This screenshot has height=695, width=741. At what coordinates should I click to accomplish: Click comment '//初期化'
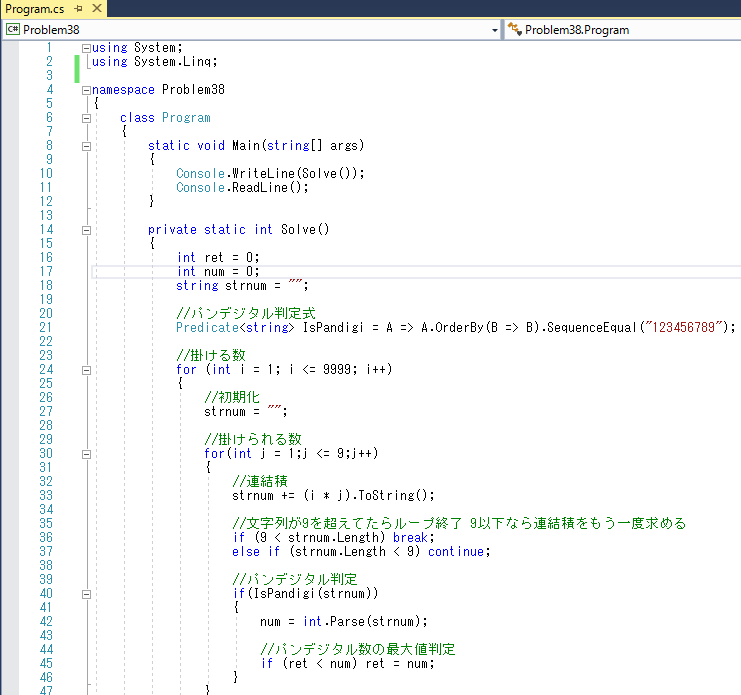(232, 397)
